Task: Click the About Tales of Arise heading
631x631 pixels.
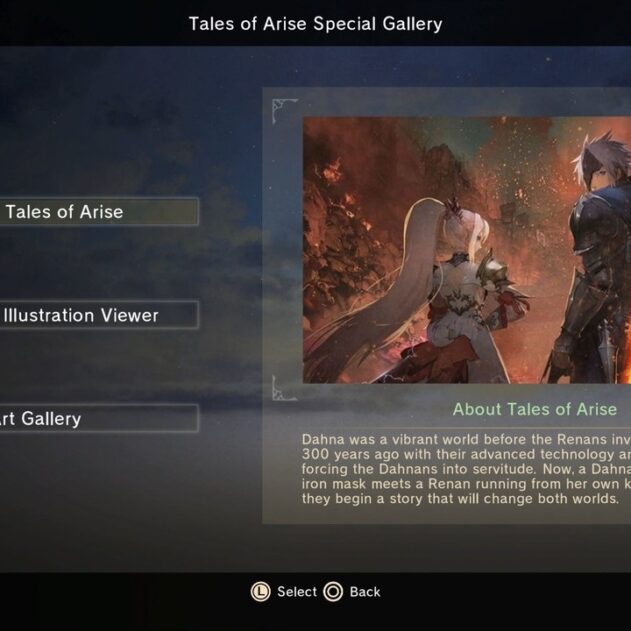Action: point(534,409)
